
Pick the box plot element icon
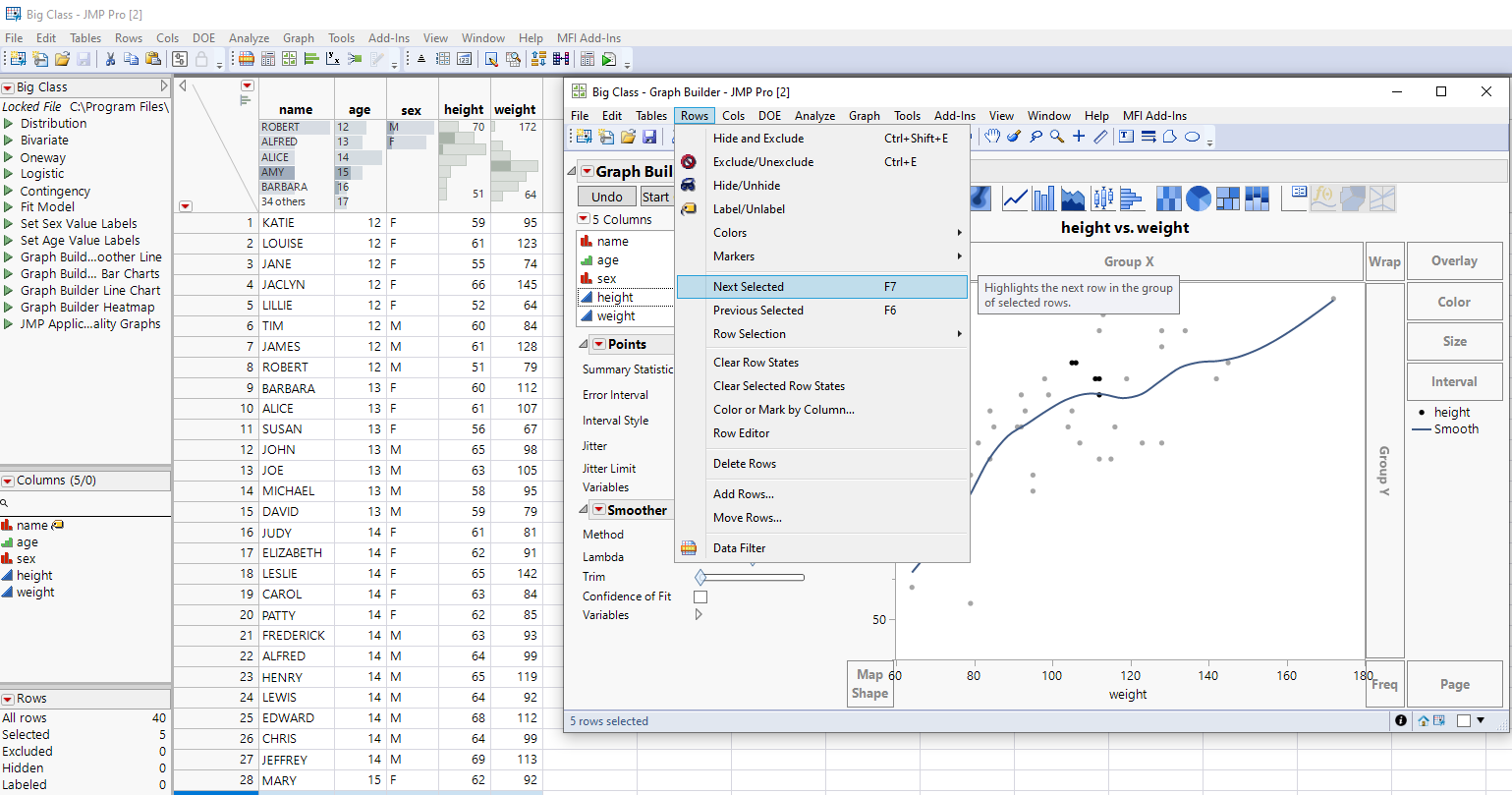click(1102, 199)
